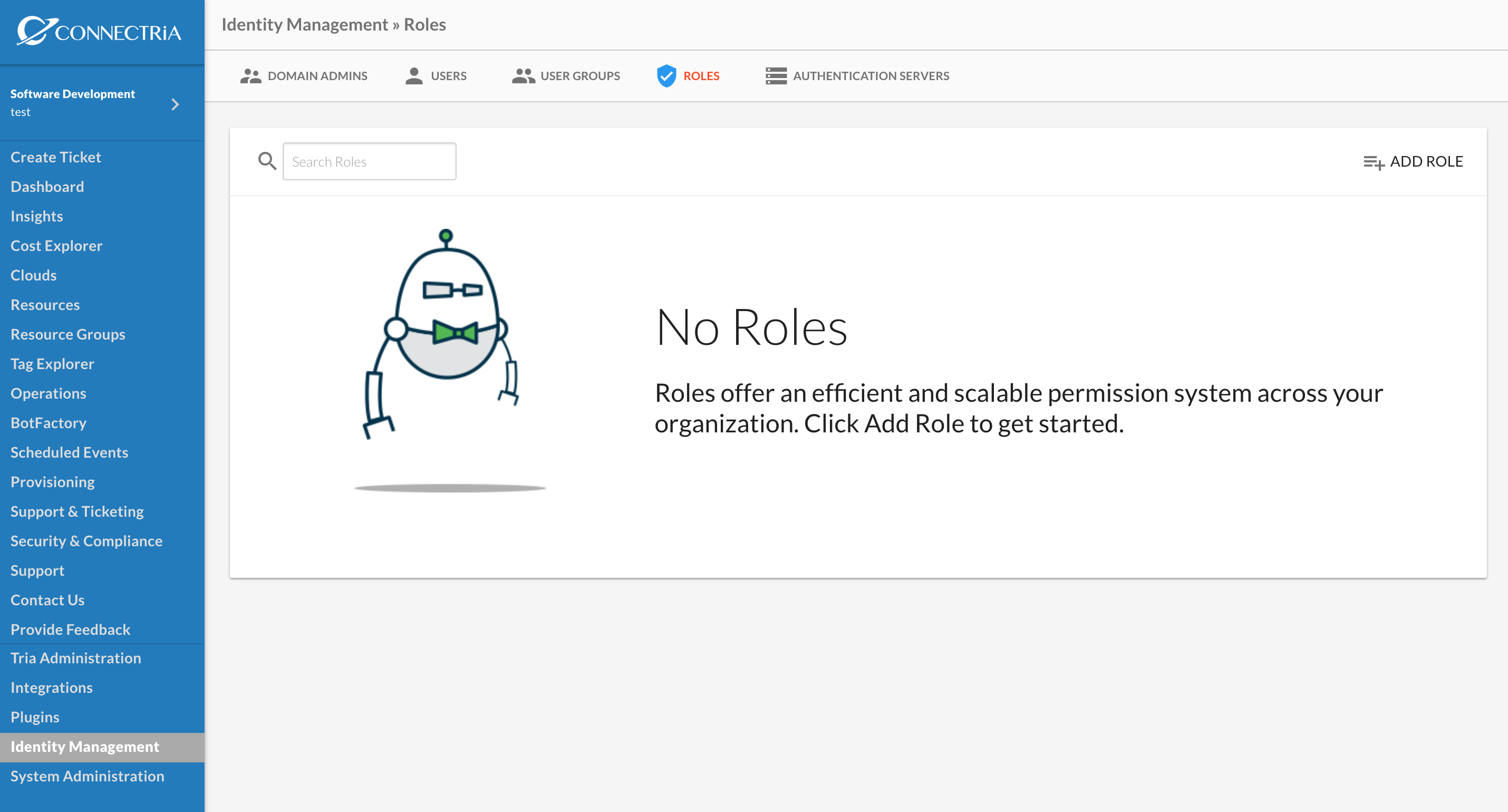Open the Authentication Servers tab
Image resolution: width=1508 pixels, height=812 pixels.
pyautogui.click(x=857, y=76)
